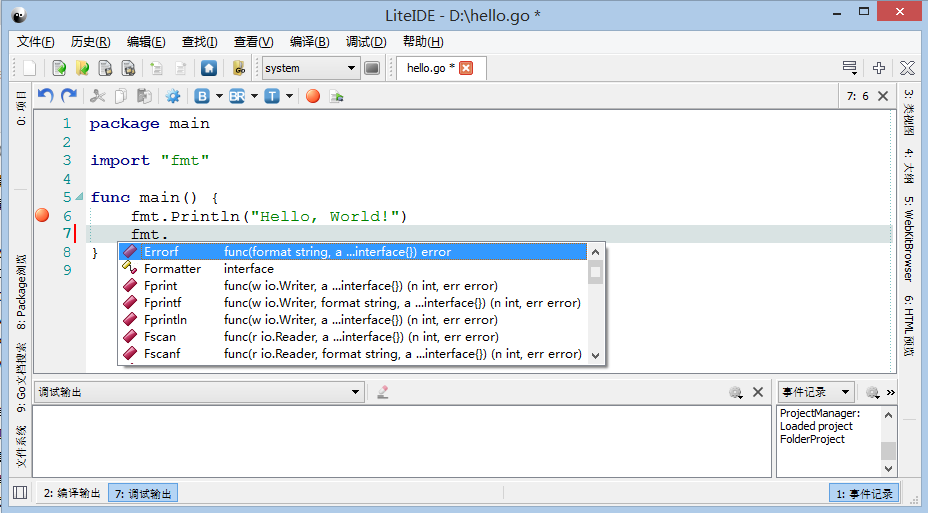Close the hello.go tab with red X
Image resolution: width=928 pixels, height=513 pixels.
click(x=466, y=68)
